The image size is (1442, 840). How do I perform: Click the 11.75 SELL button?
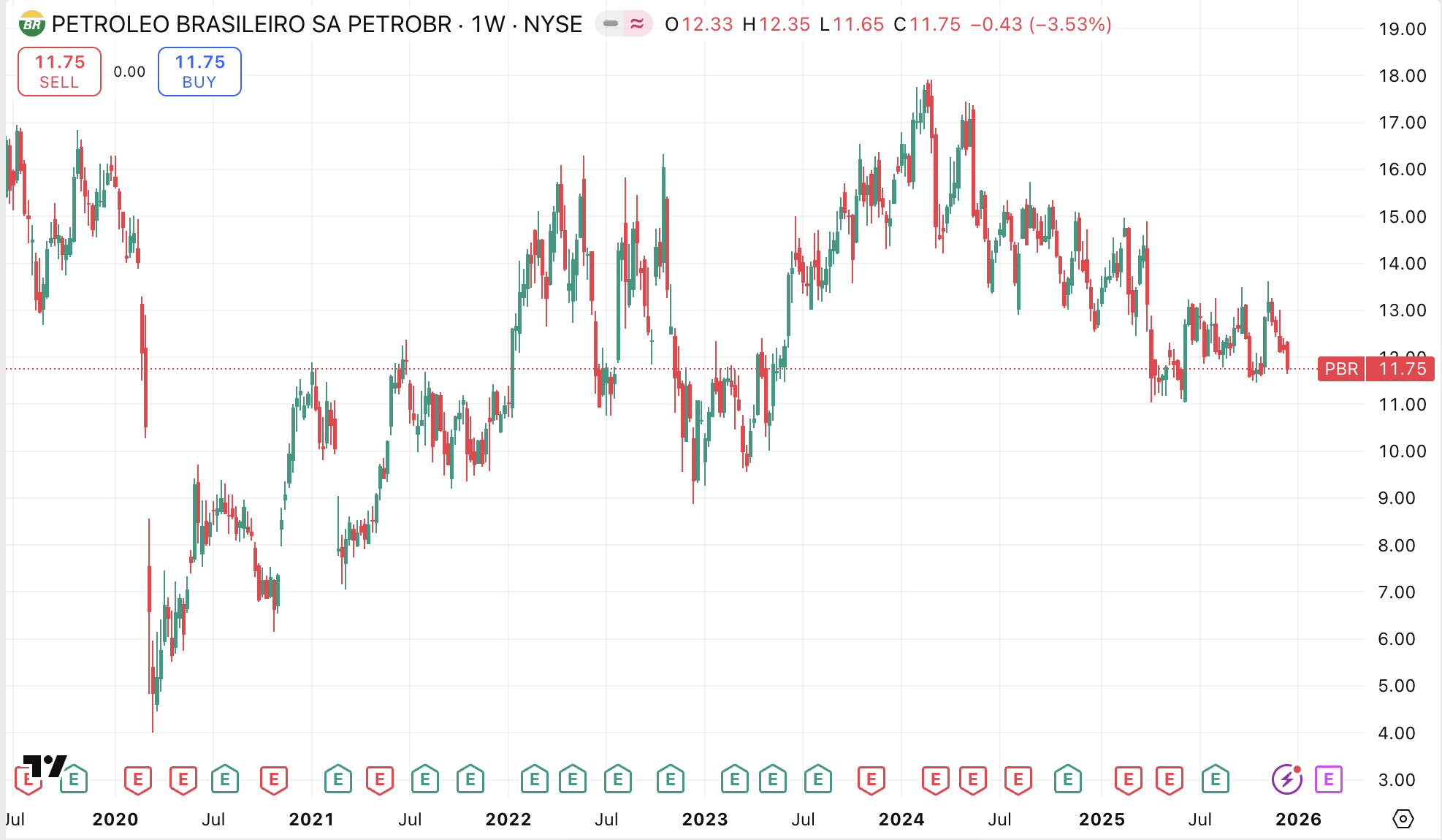click(x=59, y=72)
